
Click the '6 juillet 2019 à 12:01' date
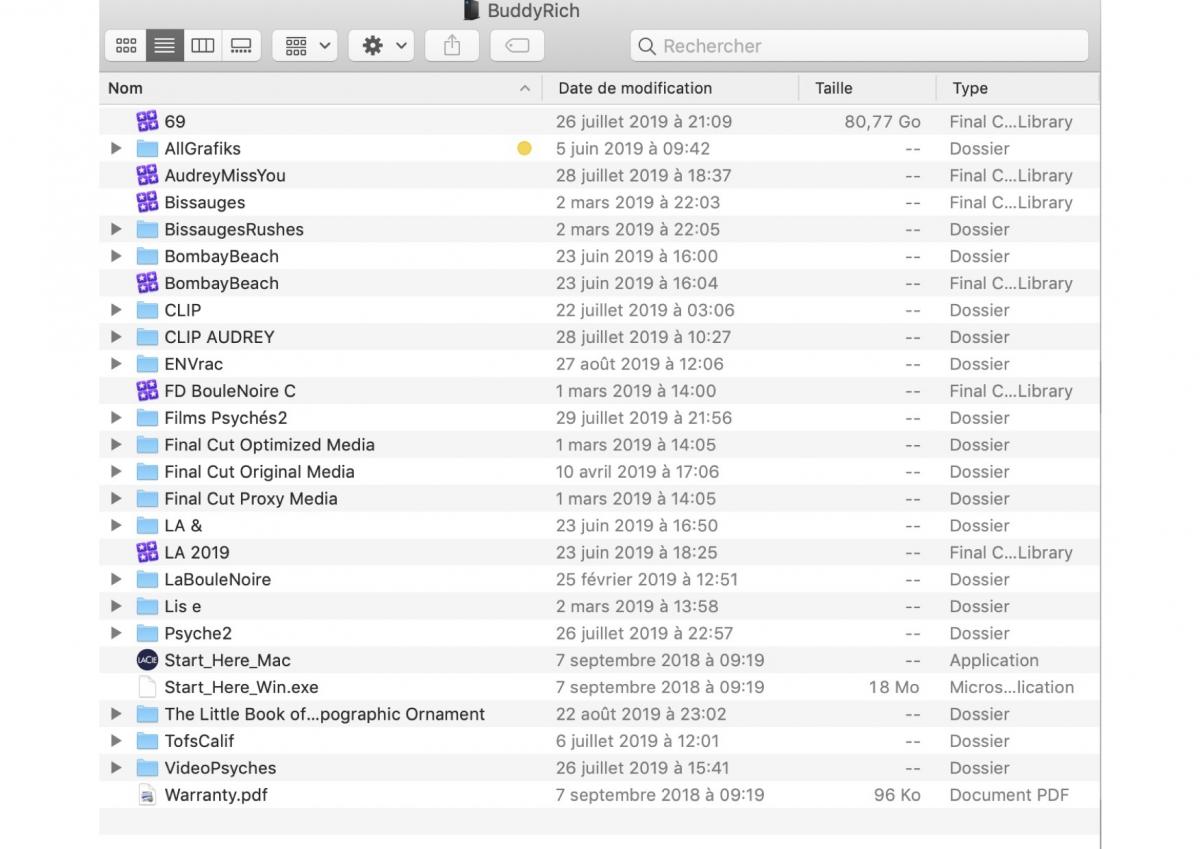pyautogui.click(x=638, y=741)
